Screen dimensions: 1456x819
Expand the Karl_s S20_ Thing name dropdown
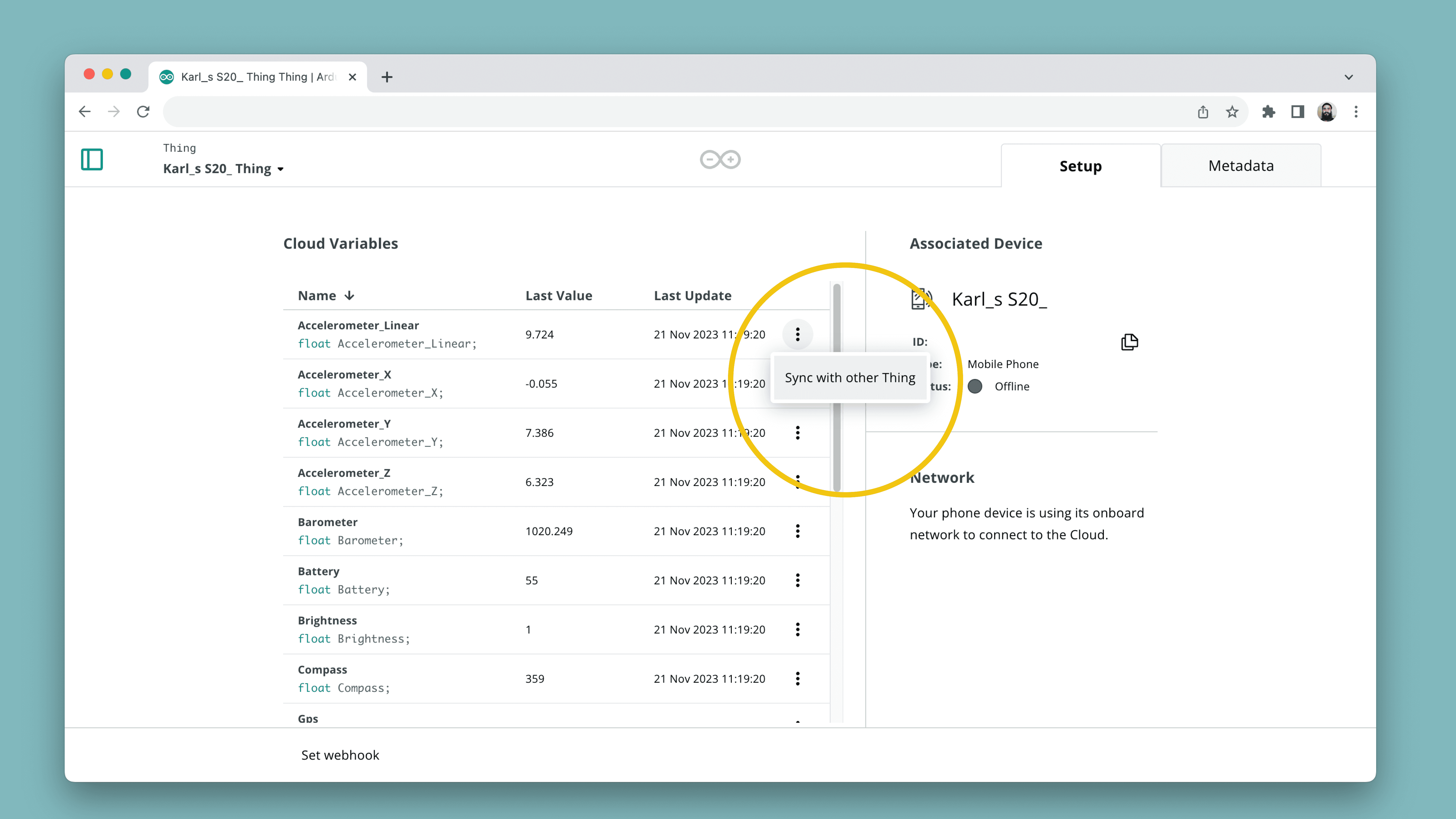point(280,169)
